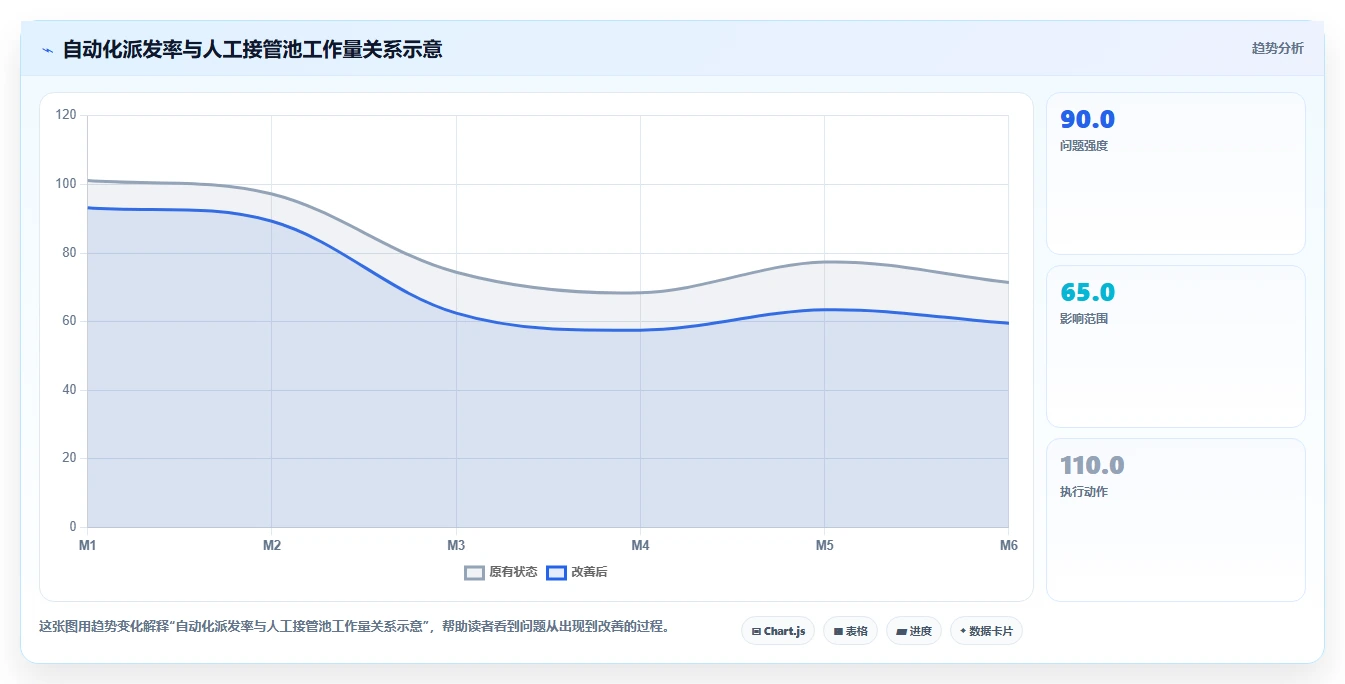Select the 110.0 执行动作 card
1345x684 pixels.
tap(1176, 520)
